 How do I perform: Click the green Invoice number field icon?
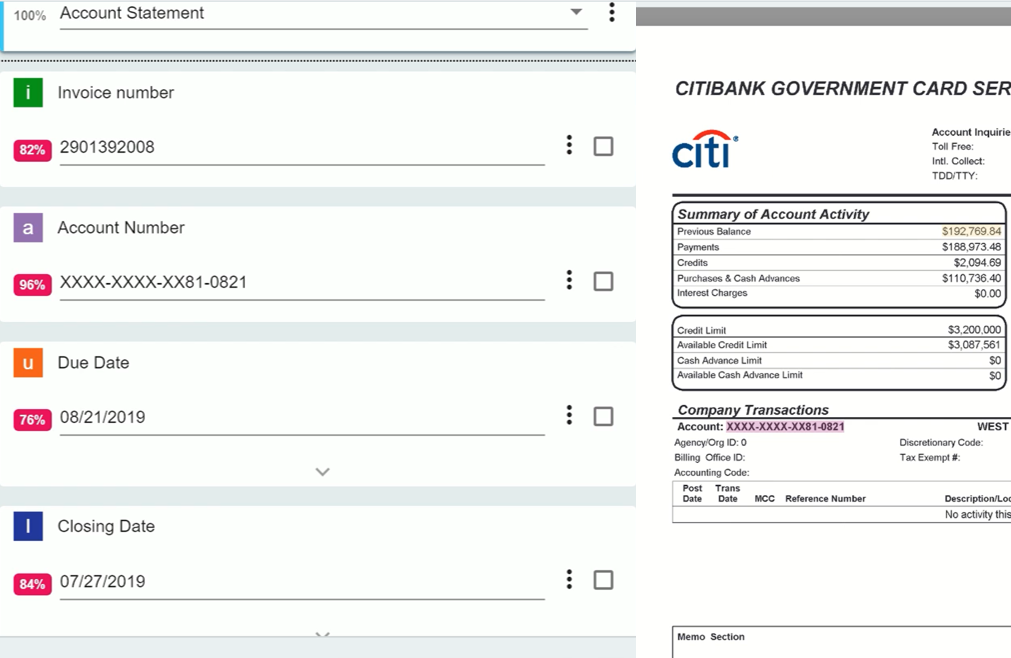(28, 92)
